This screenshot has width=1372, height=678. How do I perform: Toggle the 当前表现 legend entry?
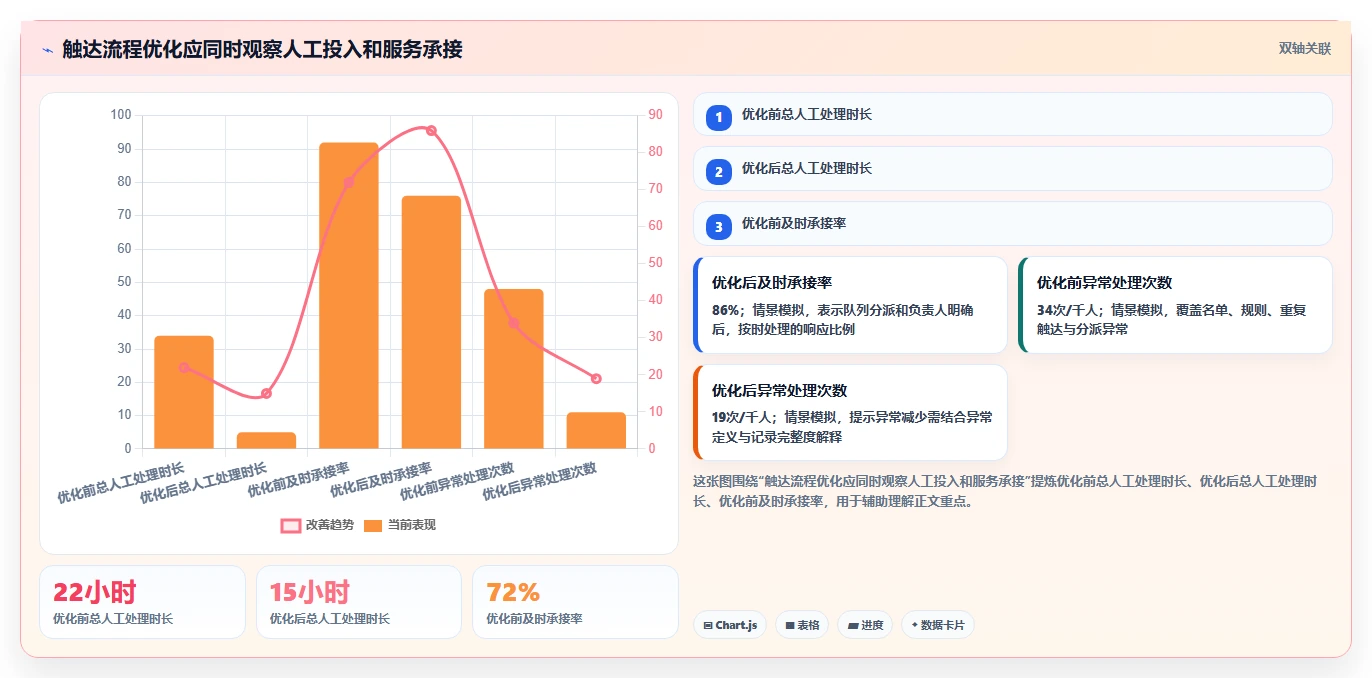(399, 525)
